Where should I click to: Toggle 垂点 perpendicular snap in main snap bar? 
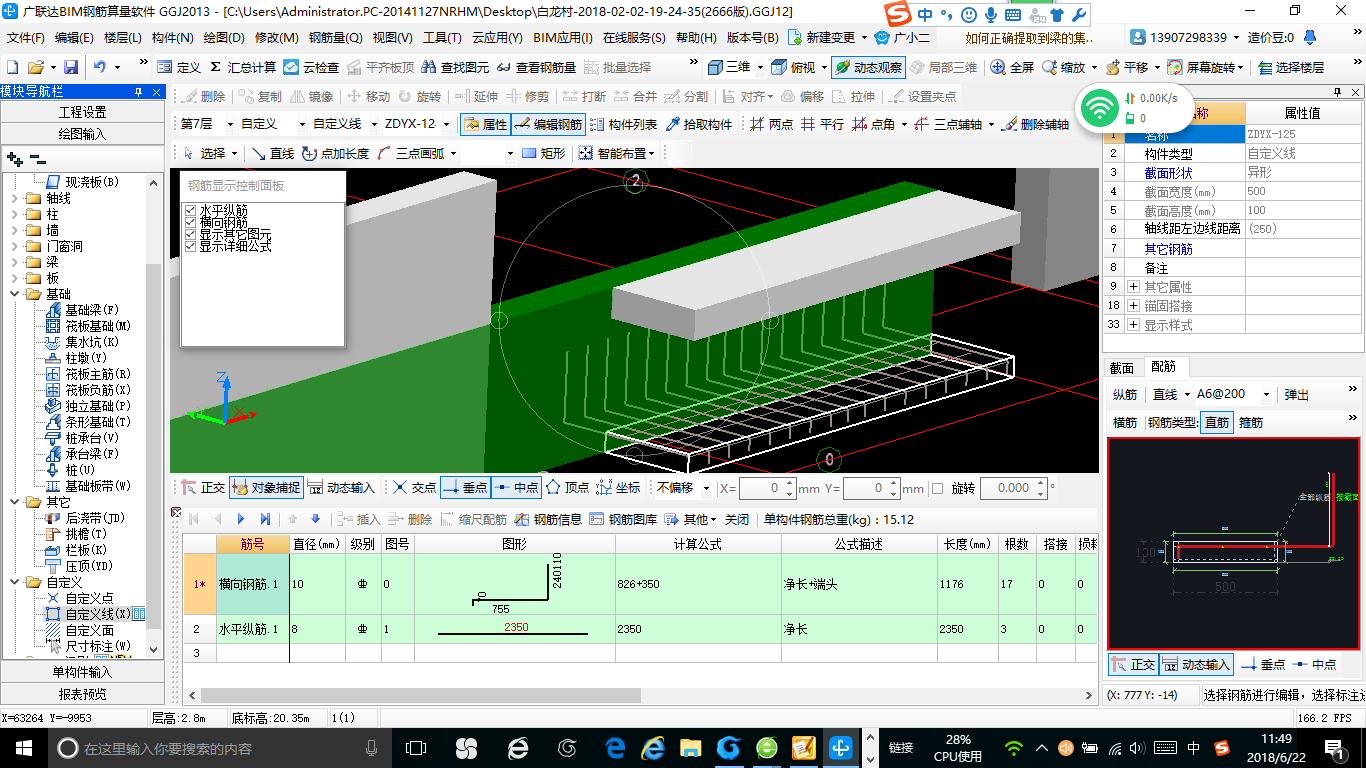coord(465,488)
